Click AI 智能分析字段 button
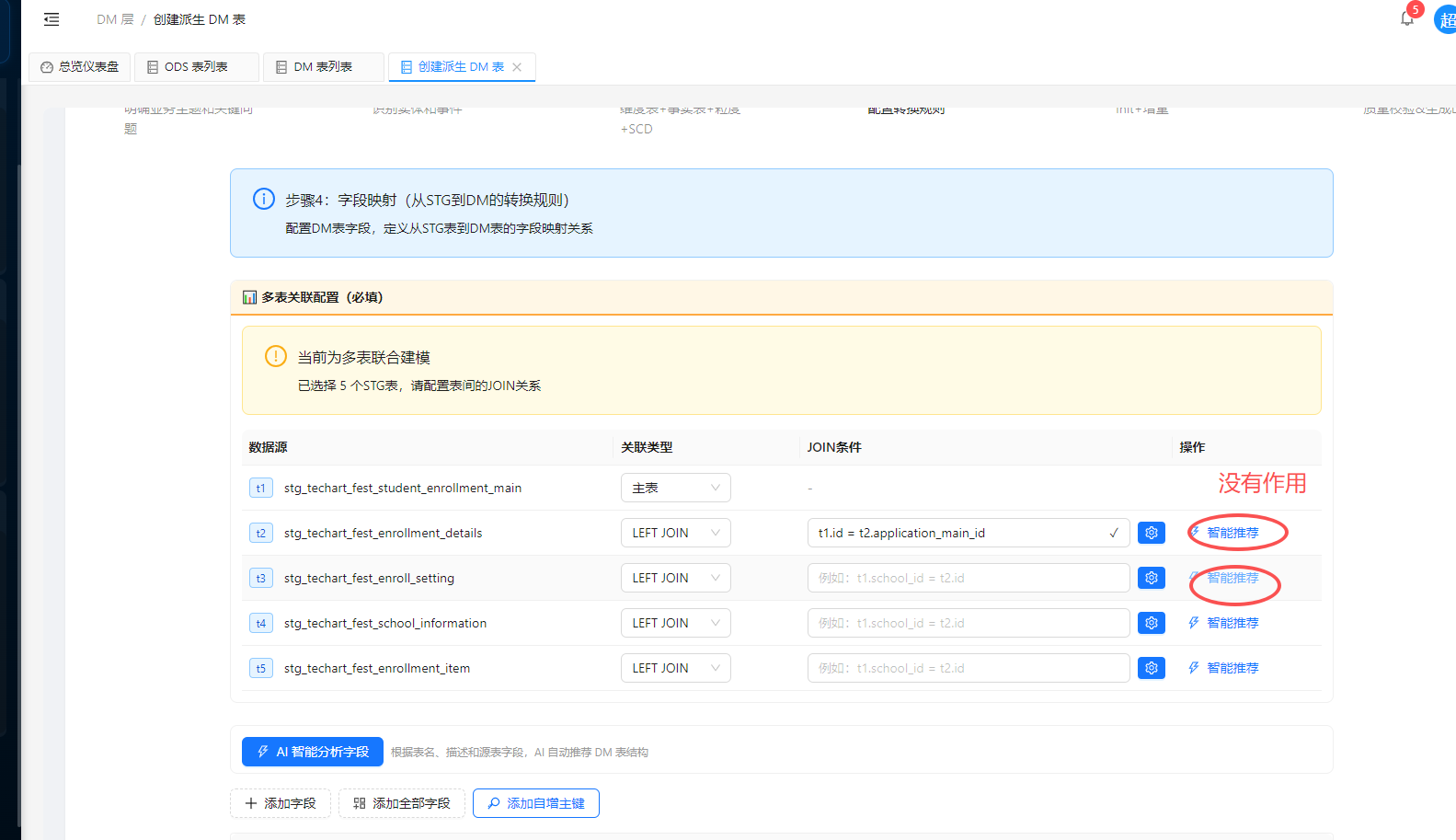The height and width of the screenshot is (840, 1456). 313,752
